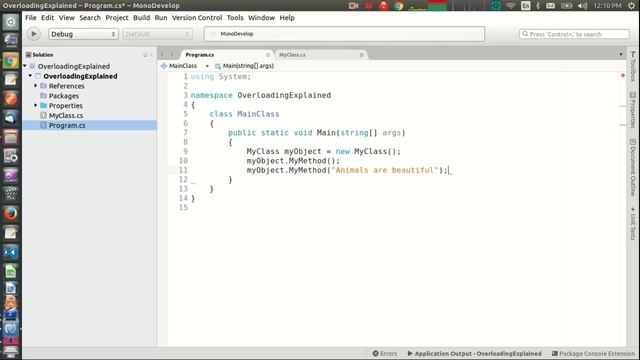Close the MyClass.cs tab
This screenshot has width=640, height=360.
click(x=361, y=55)
